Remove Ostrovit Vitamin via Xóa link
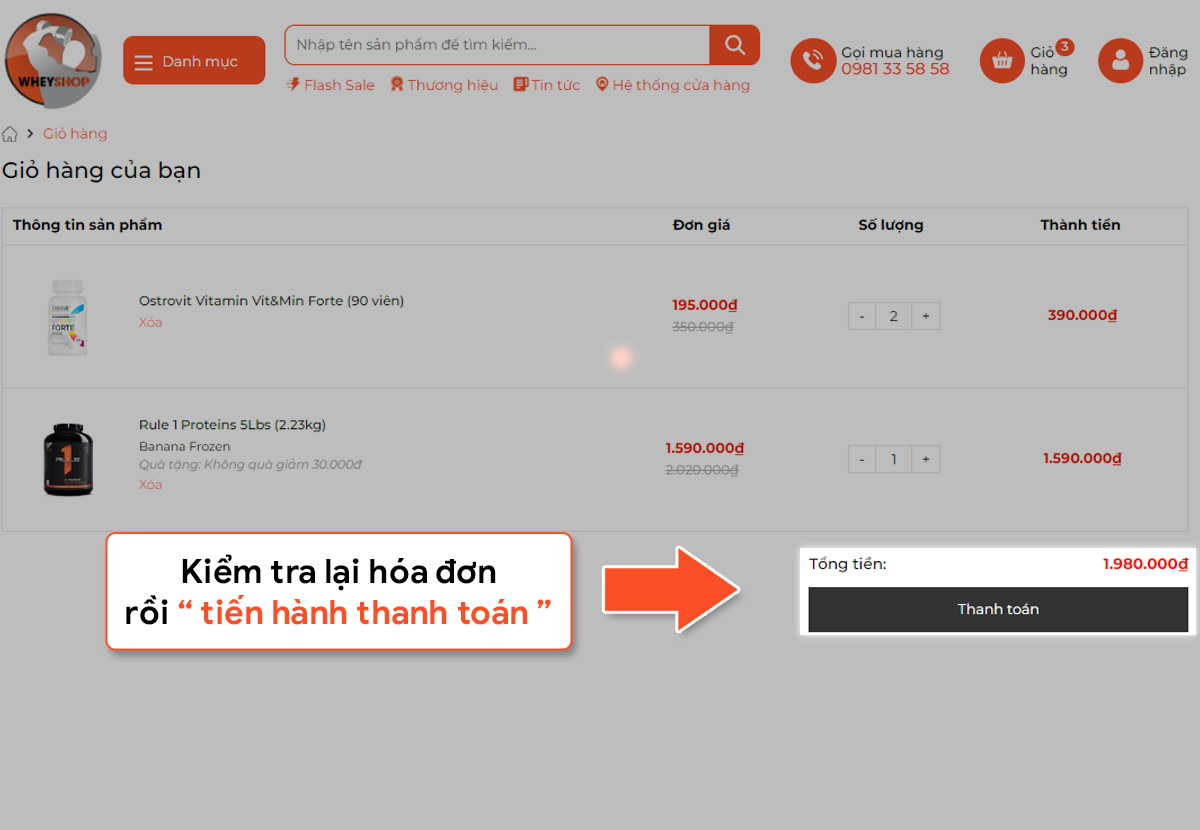The height and width of the screenshot is (830, 1200). coord(150,322)
